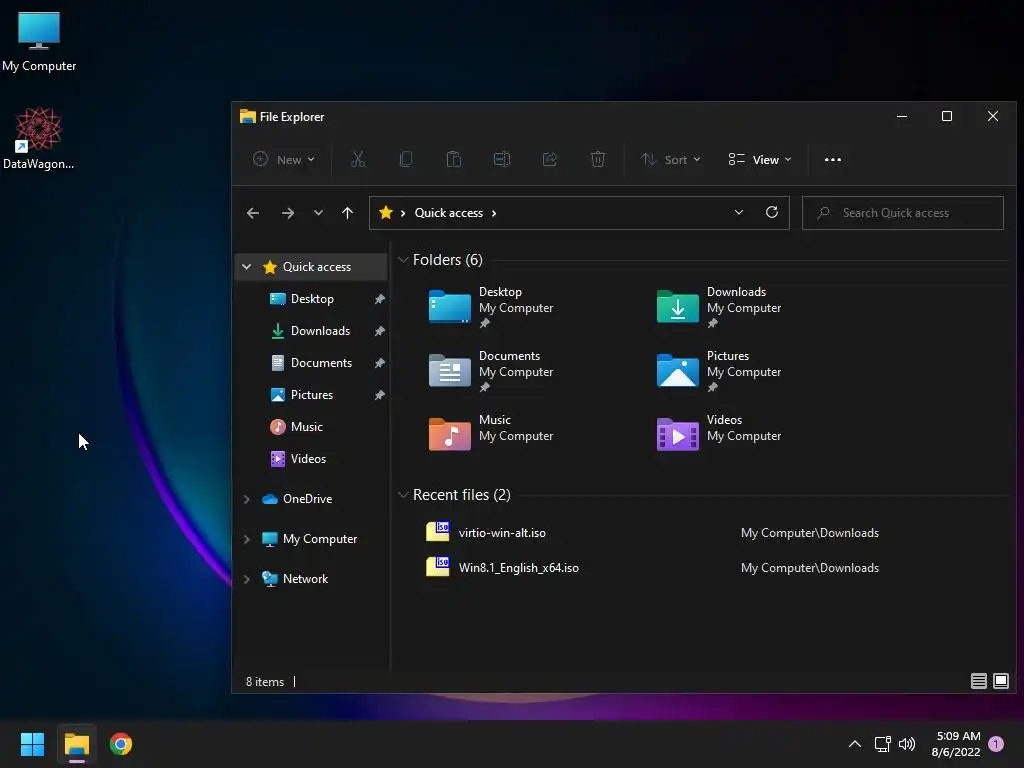Refresh the Quick access view
This screenshot has width=1024, height=768.
tap(772, 212)
